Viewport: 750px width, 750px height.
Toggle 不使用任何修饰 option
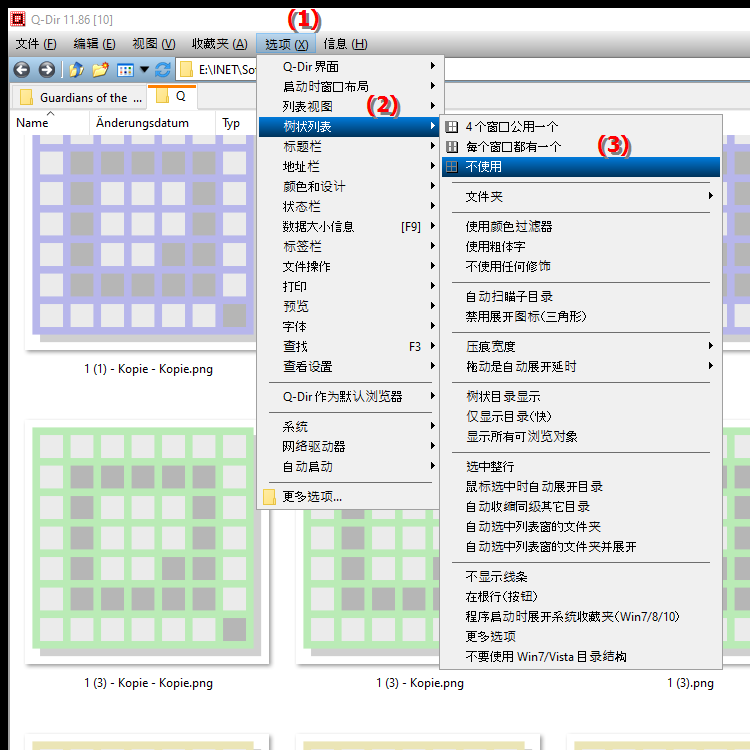pos(581,267)
